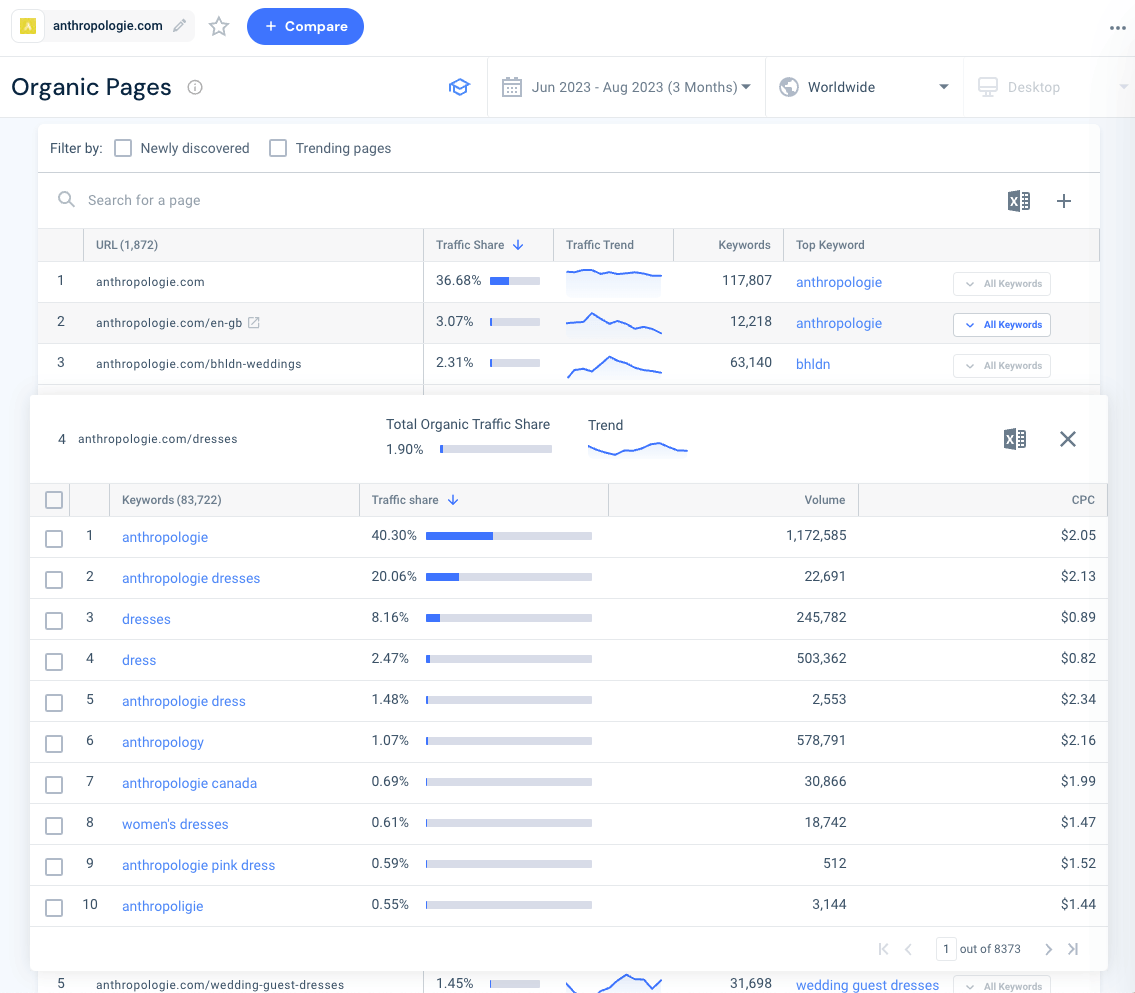Open the anthropologie dresses keyword link

coord(191,578)
